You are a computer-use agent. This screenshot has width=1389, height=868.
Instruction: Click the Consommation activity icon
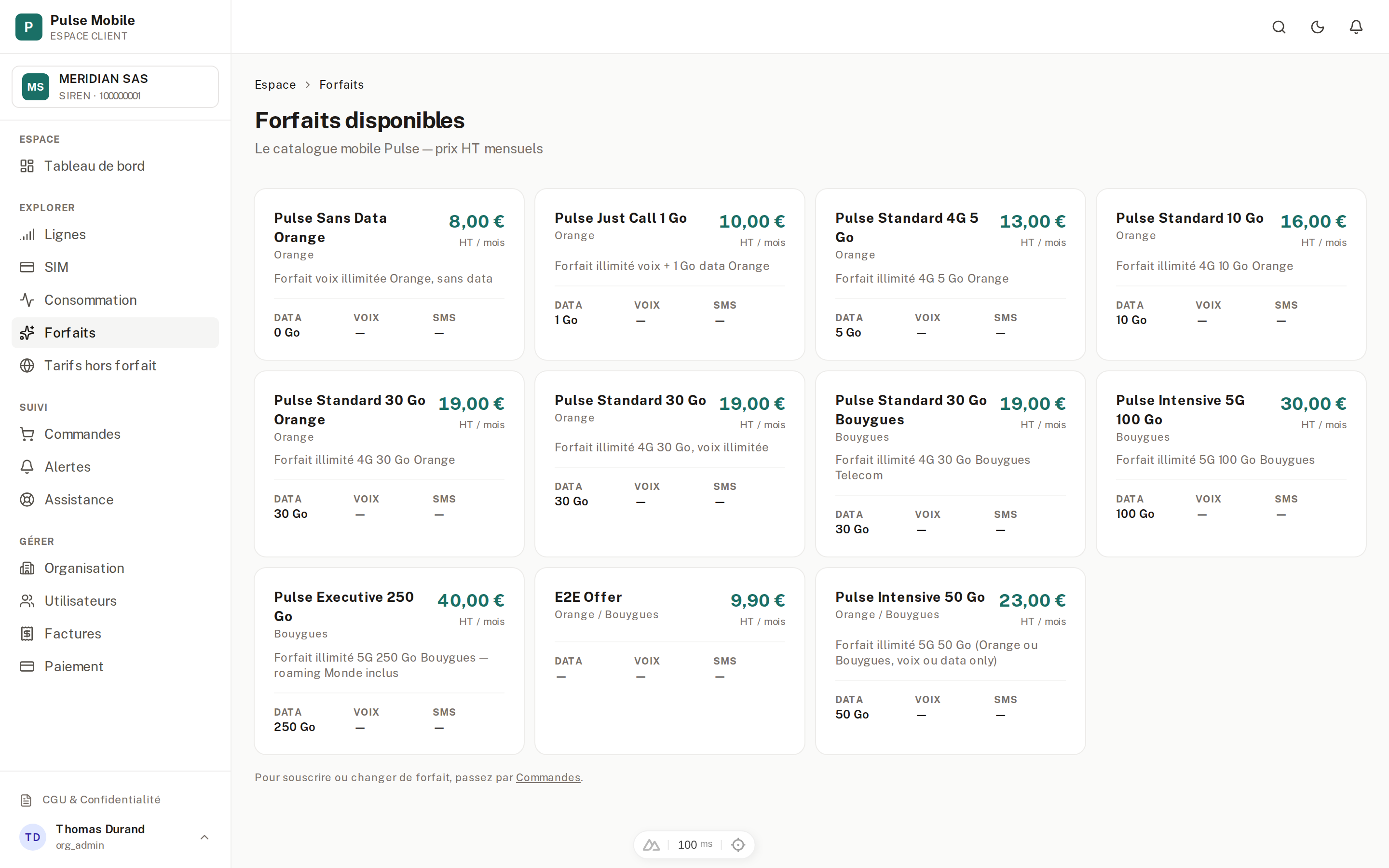tap(27, 299)
